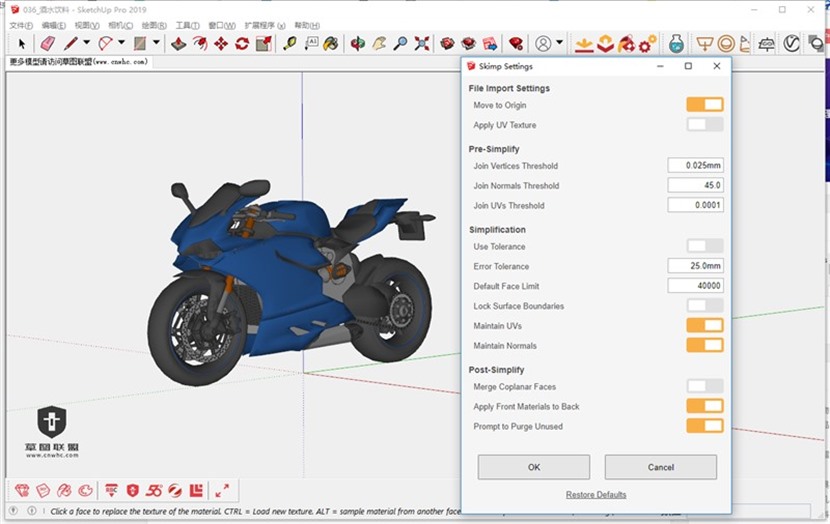The width and height of the screenshot is (830, 524).
Task: Click the blue flask toolbar icon
Action: click(x=676, y=44)
